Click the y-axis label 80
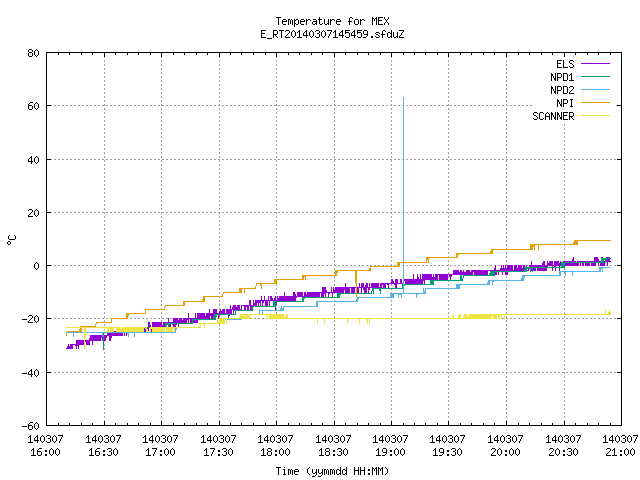 pos(33,53)
